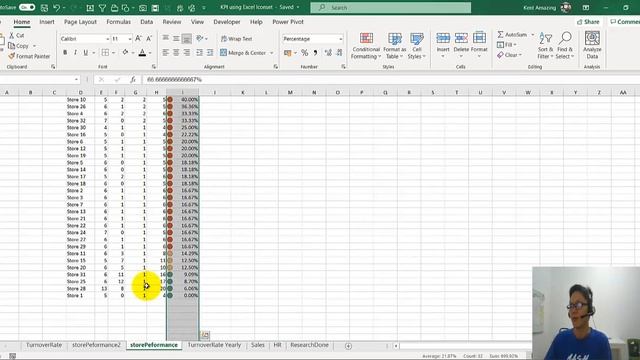640x360 pixels.
Task: Open the Data ribbon tab
Action: pos(147,22)
